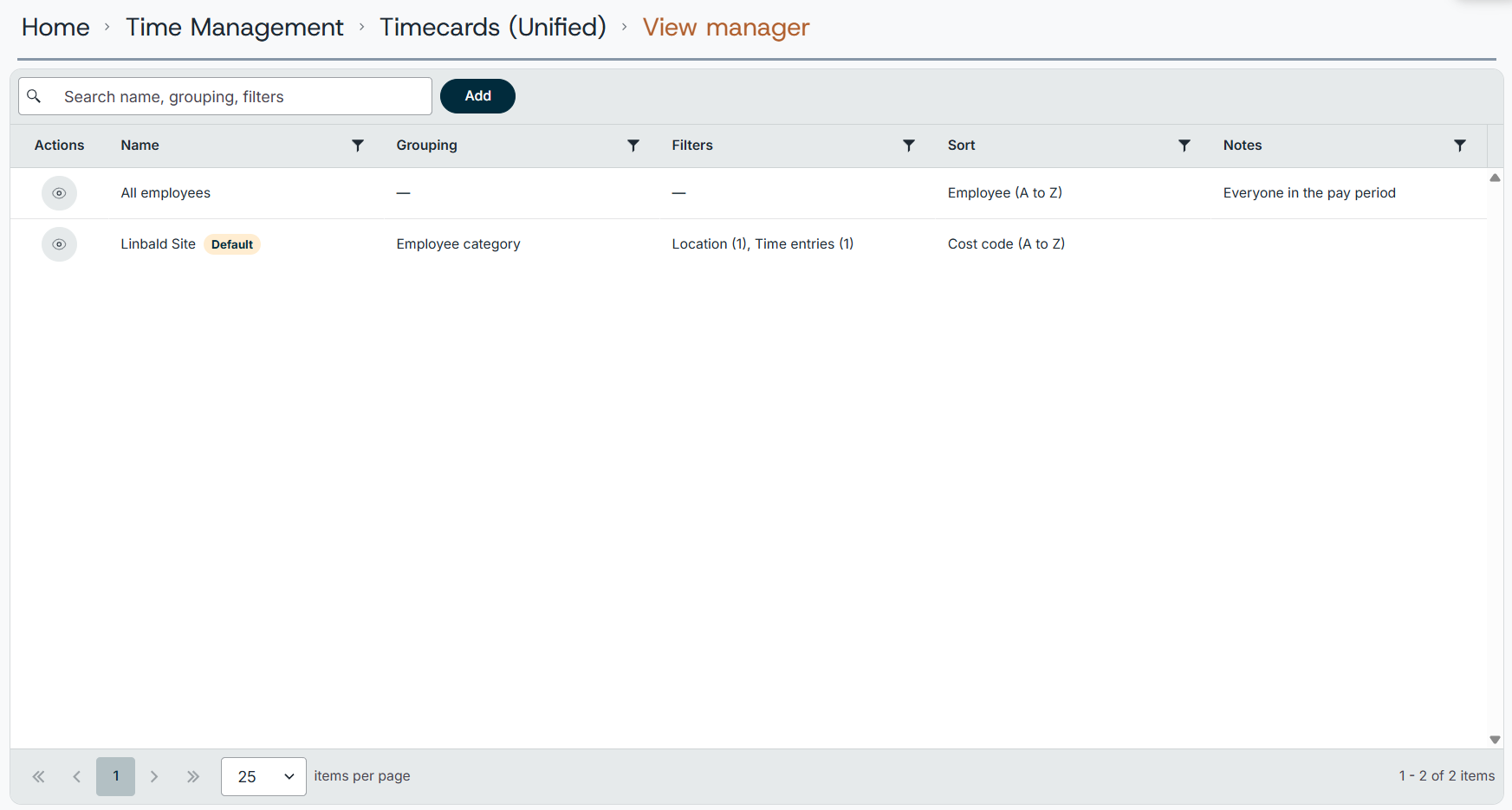
Task: Click the Employee category grouping cell
Action: pos(458,244)
